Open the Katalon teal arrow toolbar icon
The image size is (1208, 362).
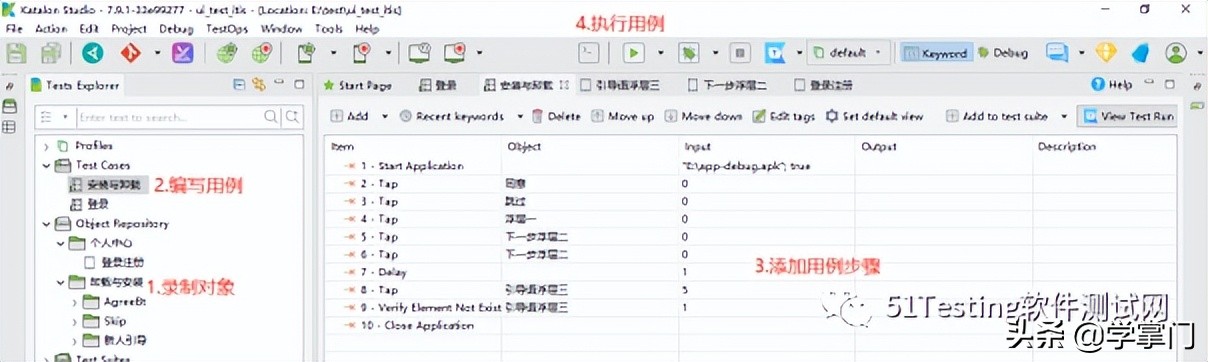pos(93,54)
